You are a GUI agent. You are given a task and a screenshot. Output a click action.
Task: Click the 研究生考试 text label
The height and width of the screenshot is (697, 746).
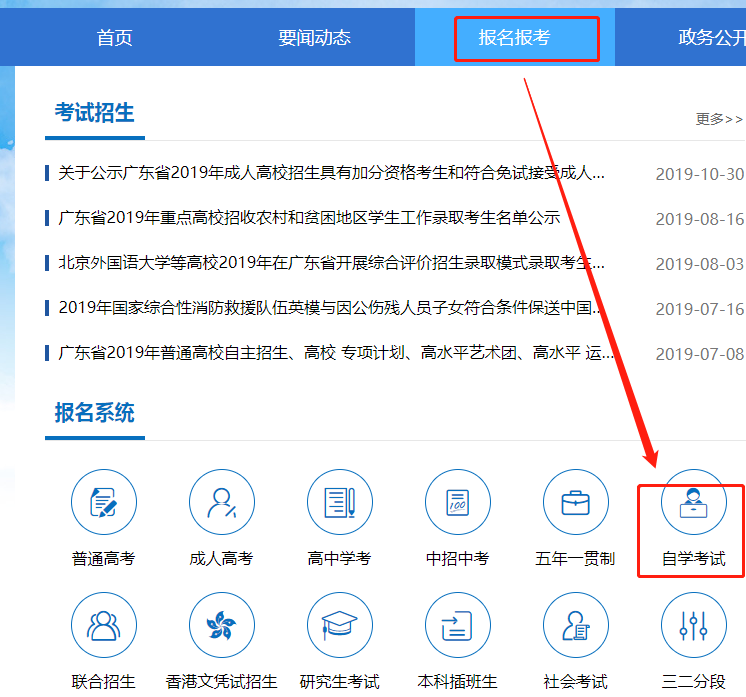(340, 682)
